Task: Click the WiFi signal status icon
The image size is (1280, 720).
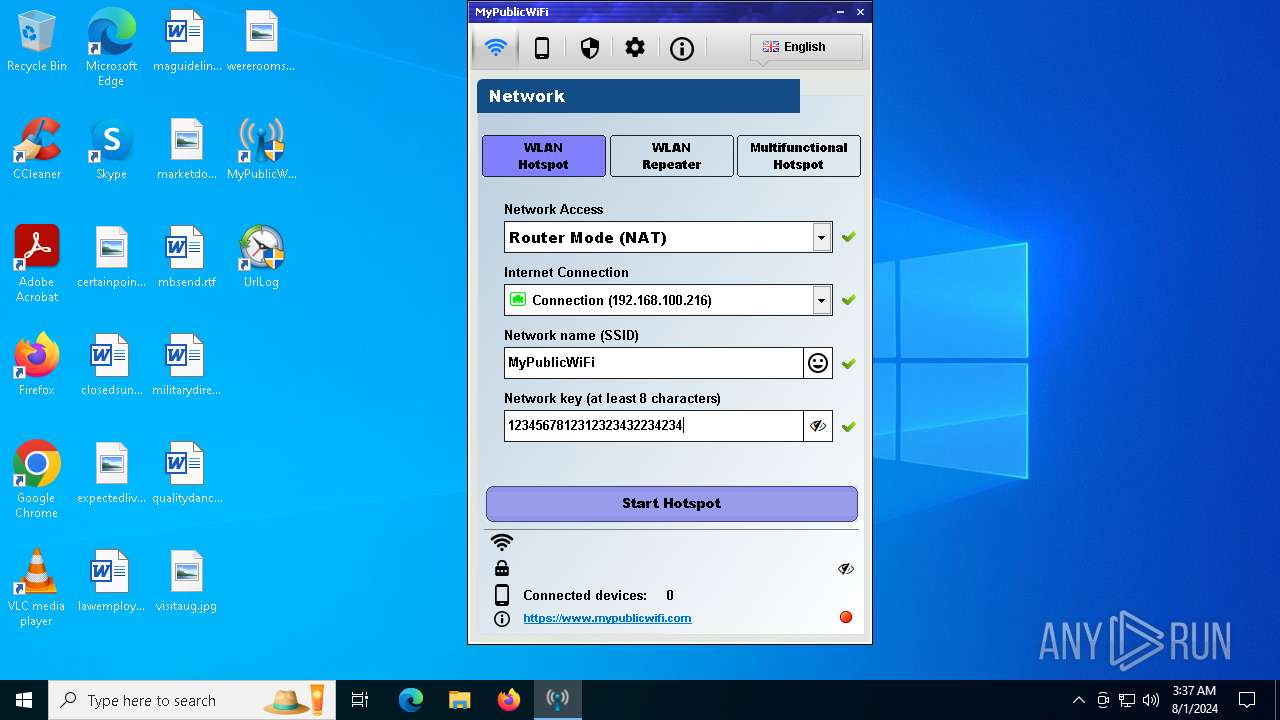Action: tap(502, 542)
